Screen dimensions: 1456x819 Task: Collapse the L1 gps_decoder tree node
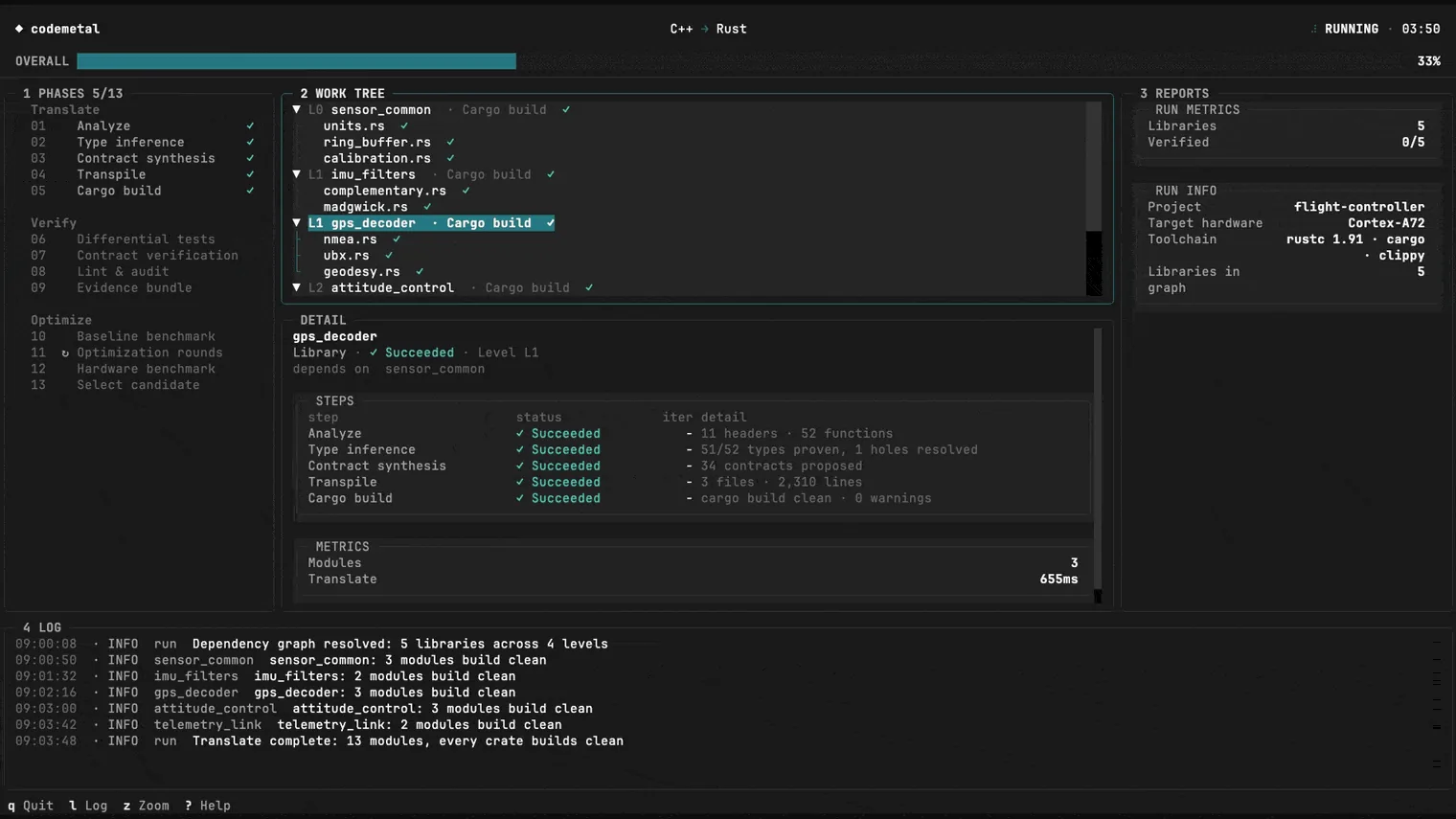pos(297,223)
